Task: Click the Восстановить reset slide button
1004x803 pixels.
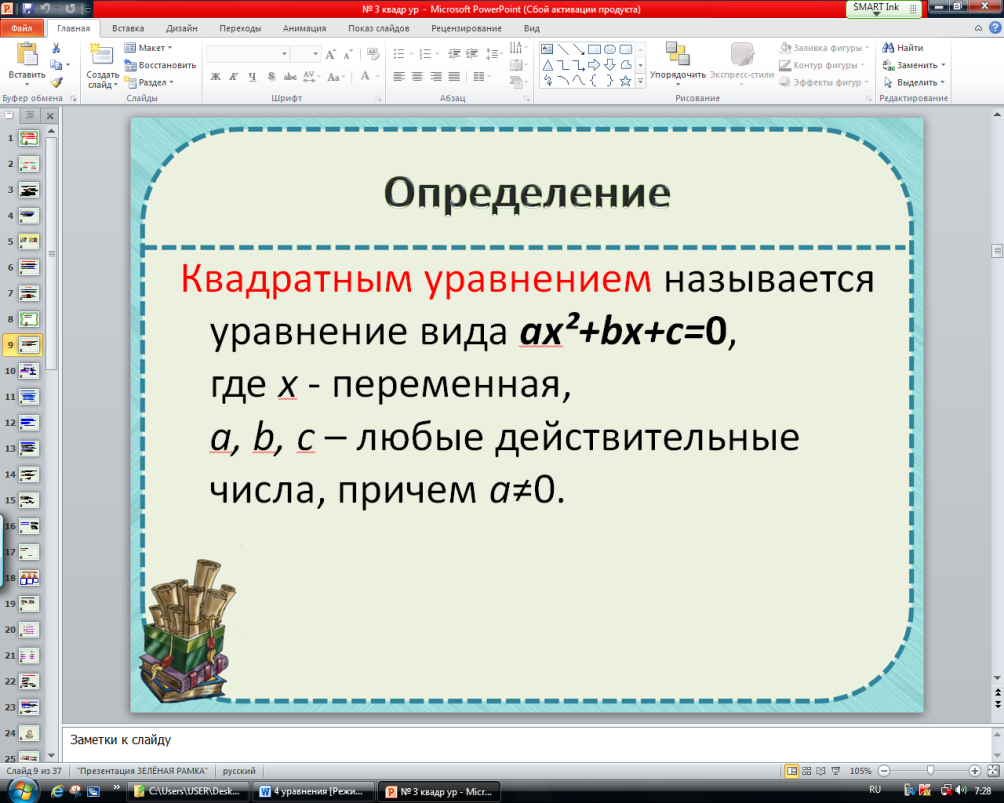Action: click(159, 65)
